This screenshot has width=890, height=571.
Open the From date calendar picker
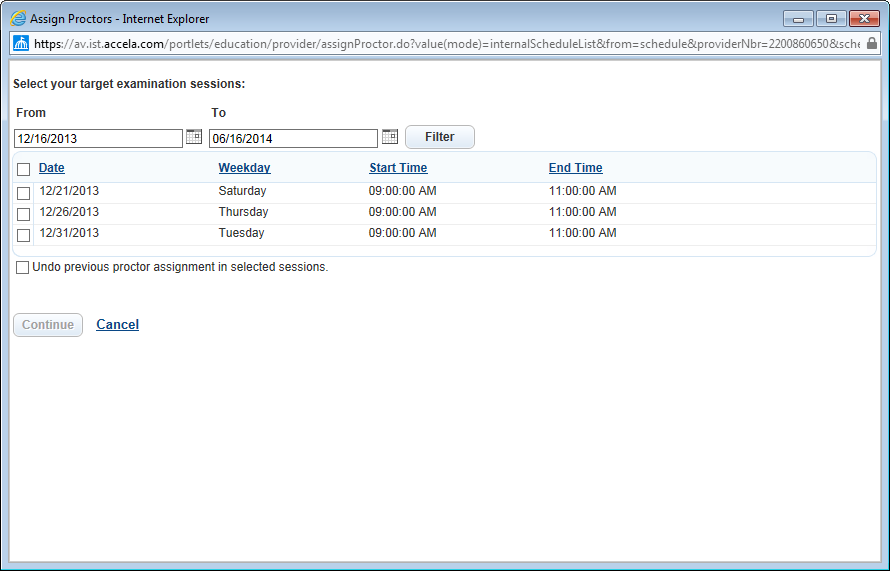point(194,137)
